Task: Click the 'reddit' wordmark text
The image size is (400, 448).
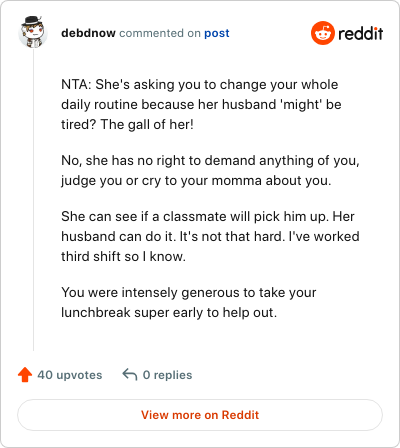Action: pos(361,33)
